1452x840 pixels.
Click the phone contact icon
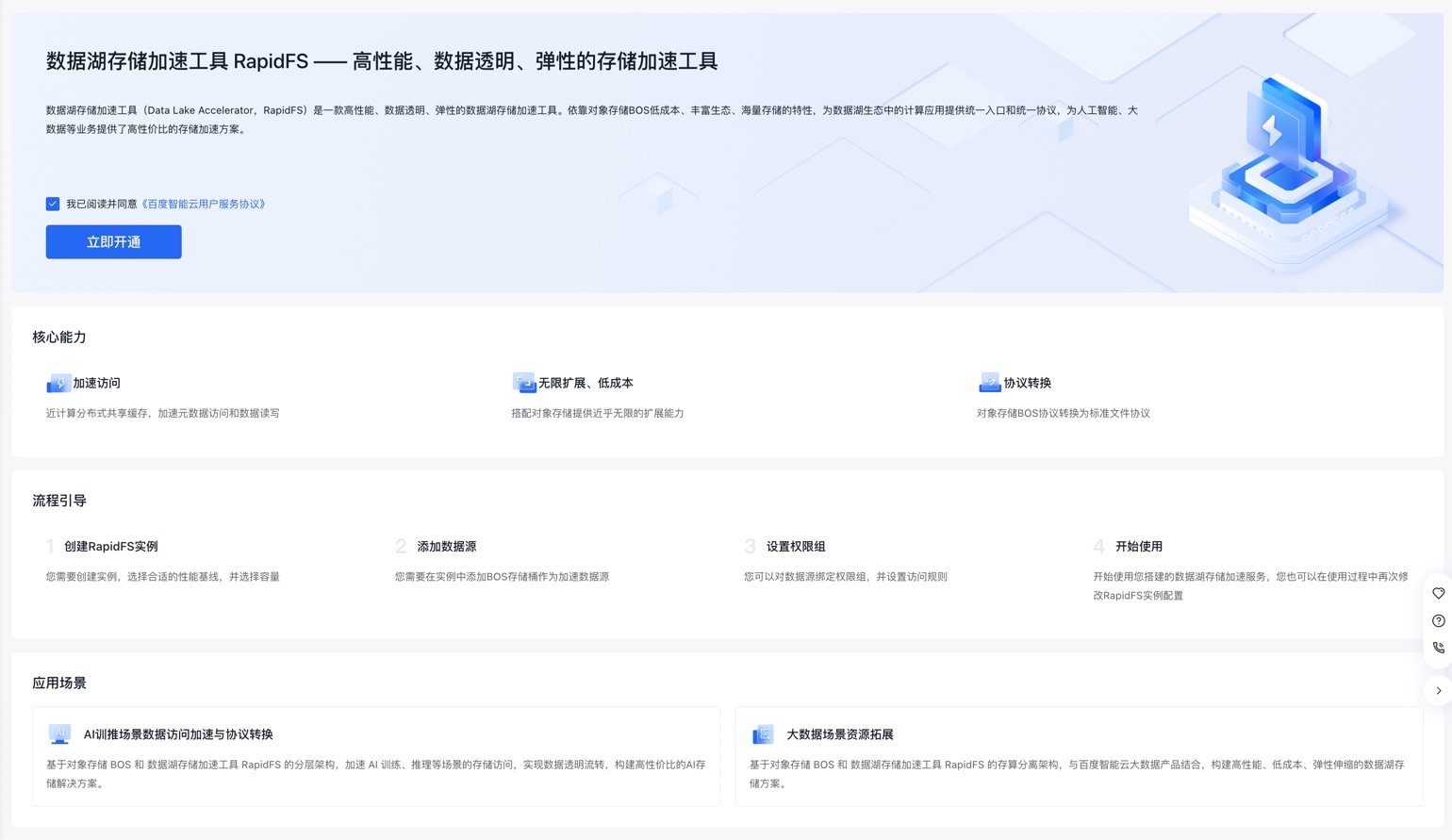1438,648
